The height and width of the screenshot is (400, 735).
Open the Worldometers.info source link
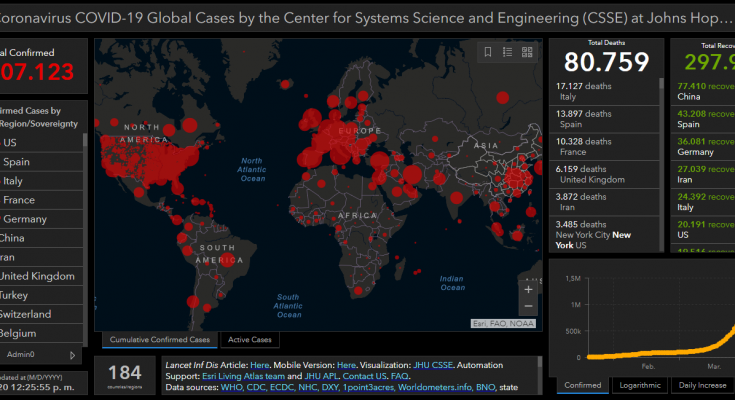435,387
